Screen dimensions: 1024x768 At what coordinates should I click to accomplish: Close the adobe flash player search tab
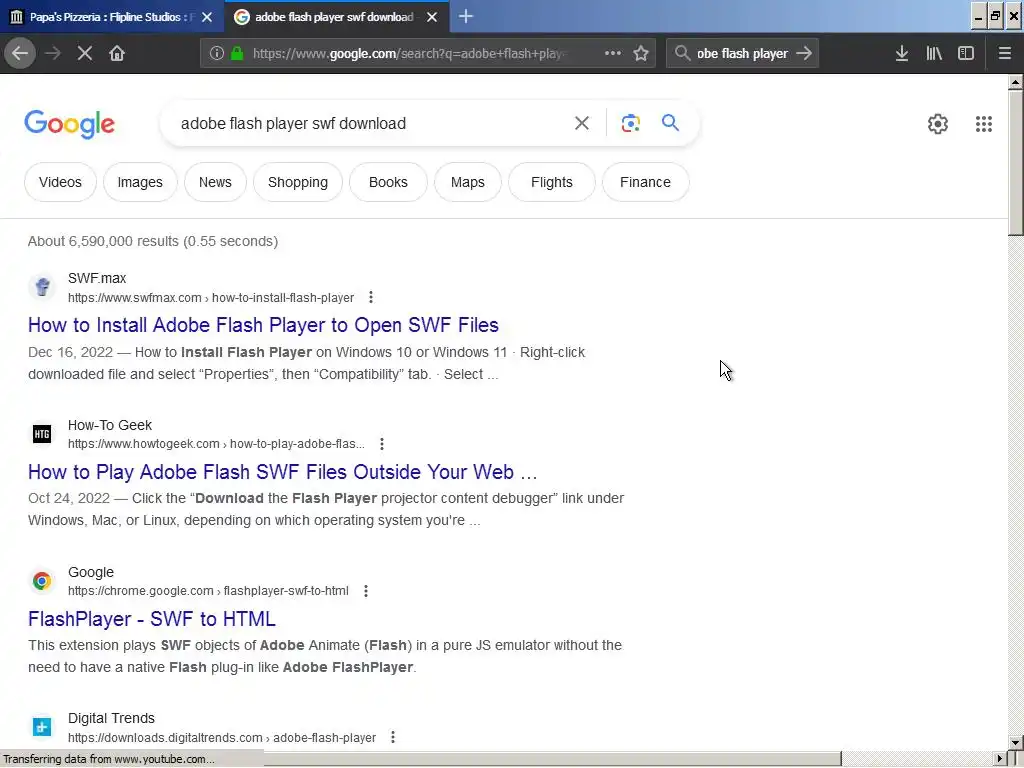click(432, 17)
